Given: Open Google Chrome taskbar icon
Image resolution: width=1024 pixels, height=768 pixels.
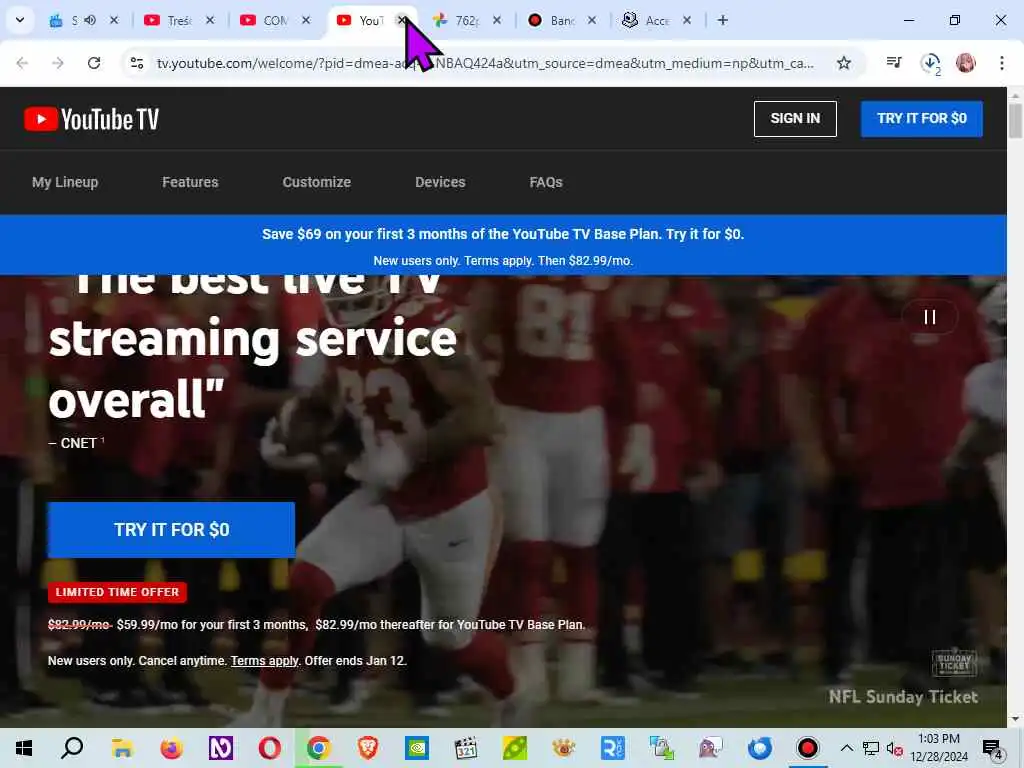Looking at the screenshot, I should [318, 748].
